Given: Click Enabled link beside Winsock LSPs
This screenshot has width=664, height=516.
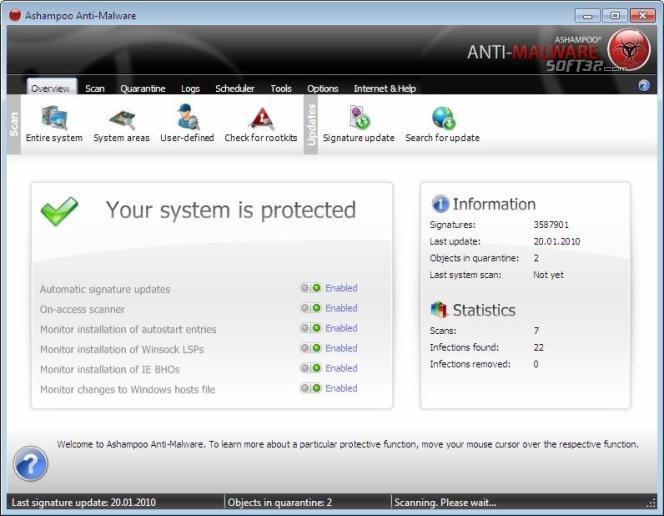Looking at the screenshot, I should click(341, 348).
